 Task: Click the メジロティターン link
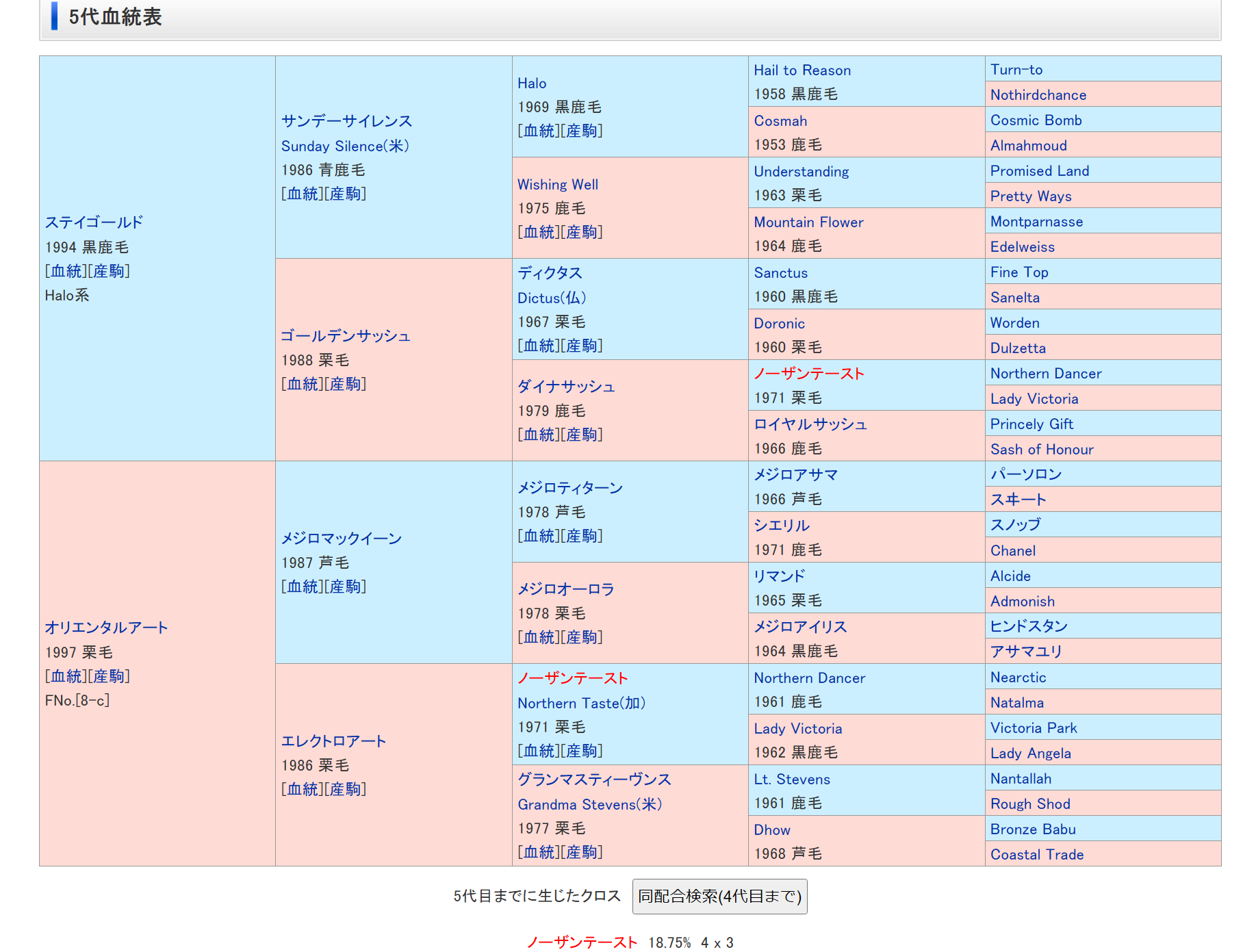(x=569, y=488)
